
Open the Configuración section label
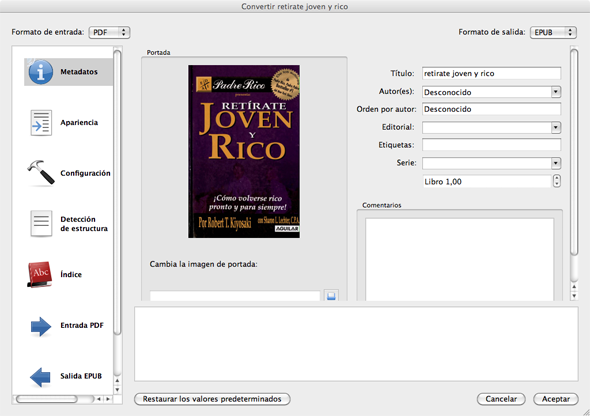coord(85,173)
